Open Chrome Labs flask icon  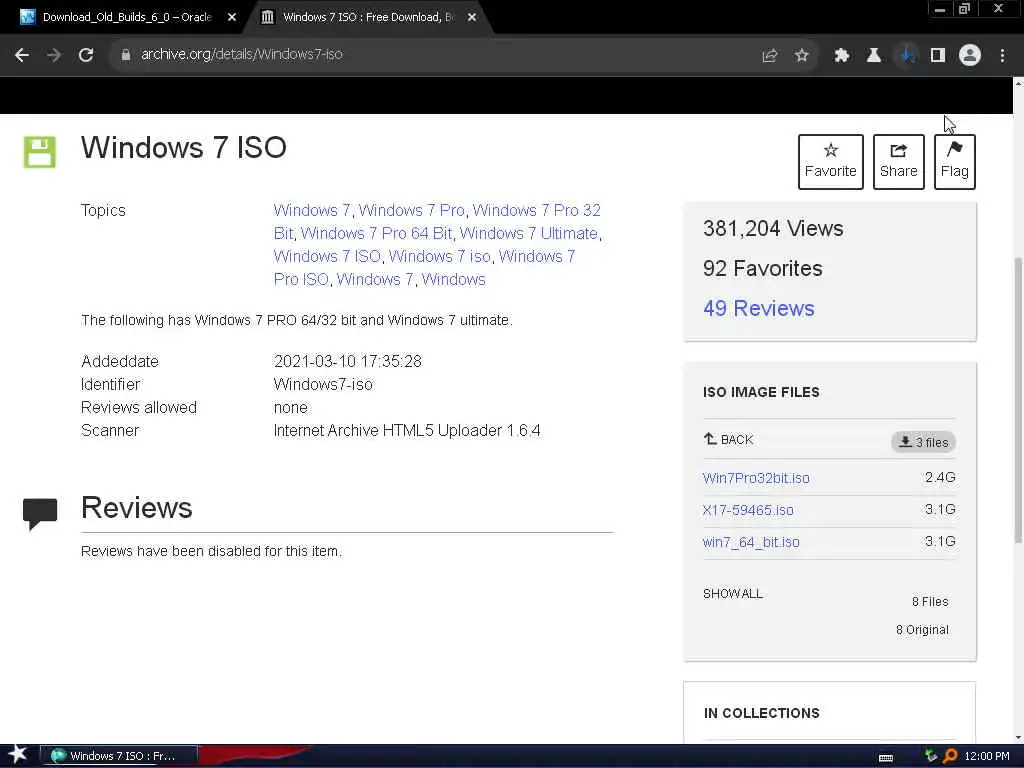tap(874, 56)
